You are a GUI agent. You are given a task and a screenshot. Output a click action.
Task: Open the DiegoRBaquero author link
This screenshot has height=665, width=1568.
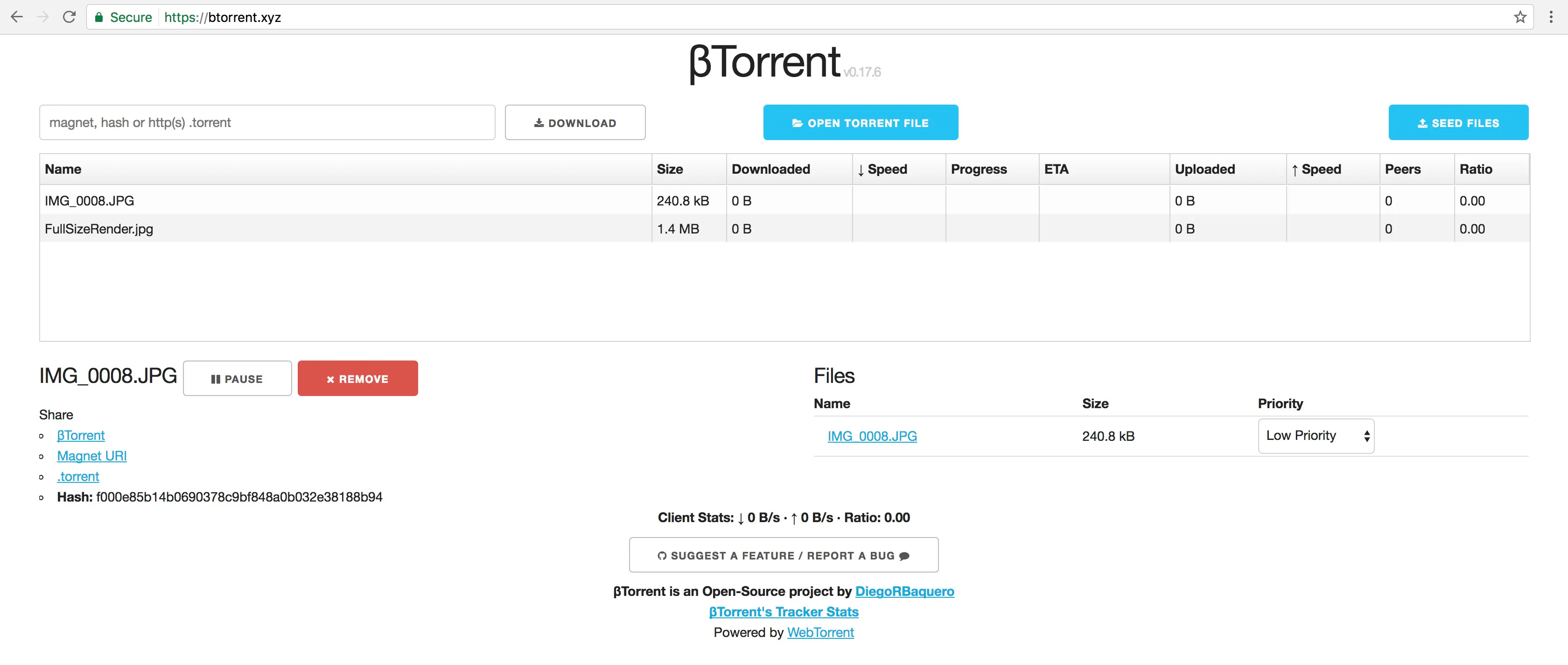(x=904, y=591)
